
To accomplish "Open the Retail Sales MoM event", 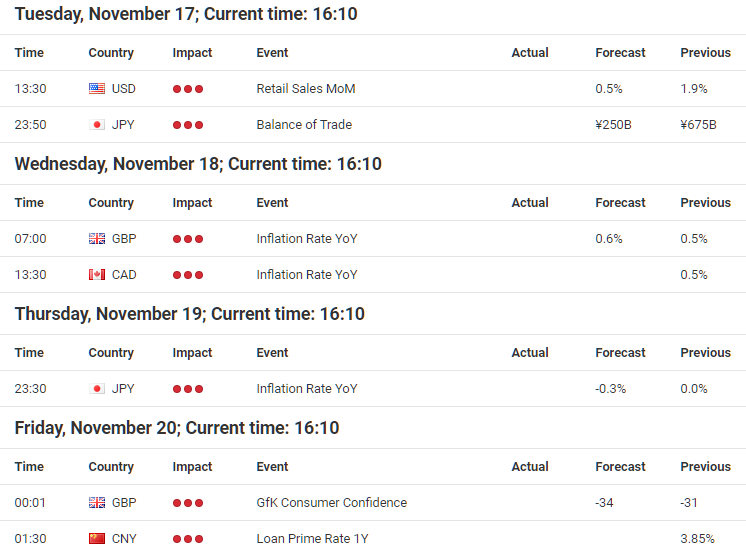I will click(306, 88).
